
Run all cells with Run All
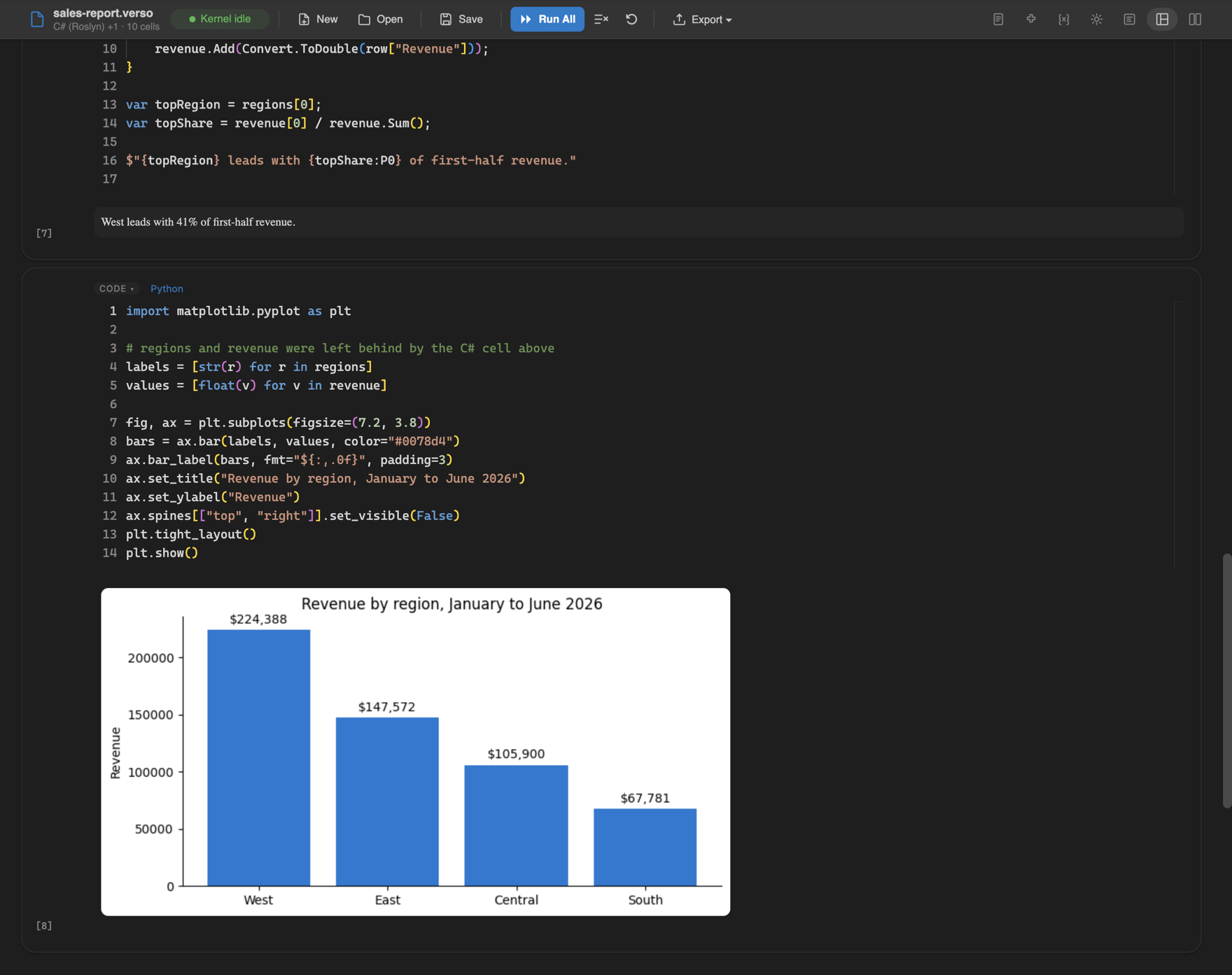pyautogui.click(x=547, y=20)
